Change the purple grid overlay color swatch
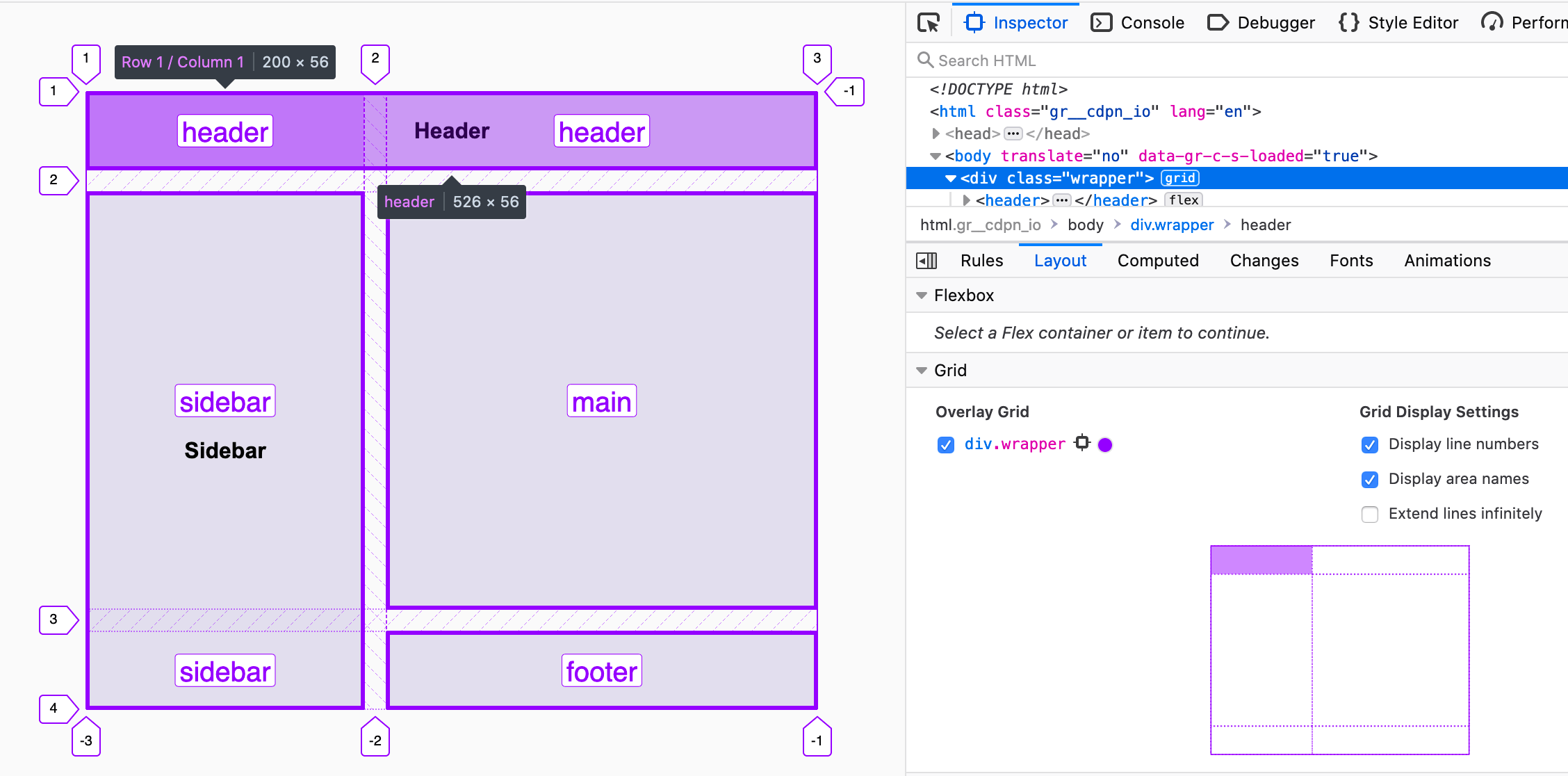 click(1105, 445)
